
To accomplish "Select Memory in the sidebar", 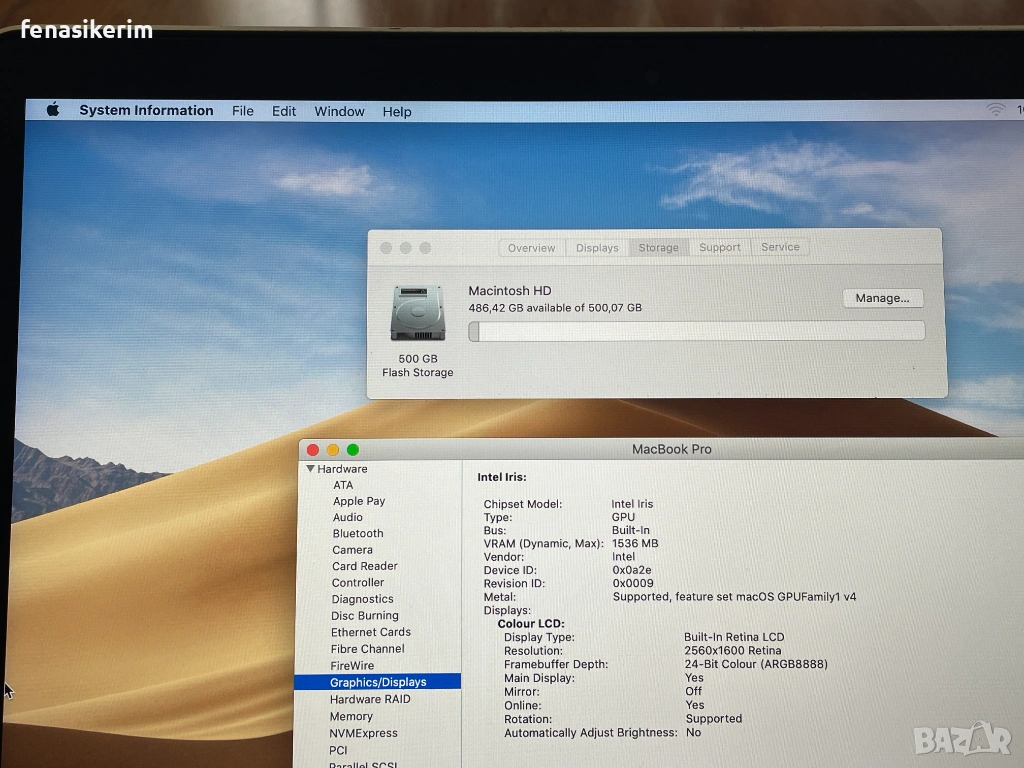I will [351, 716].
